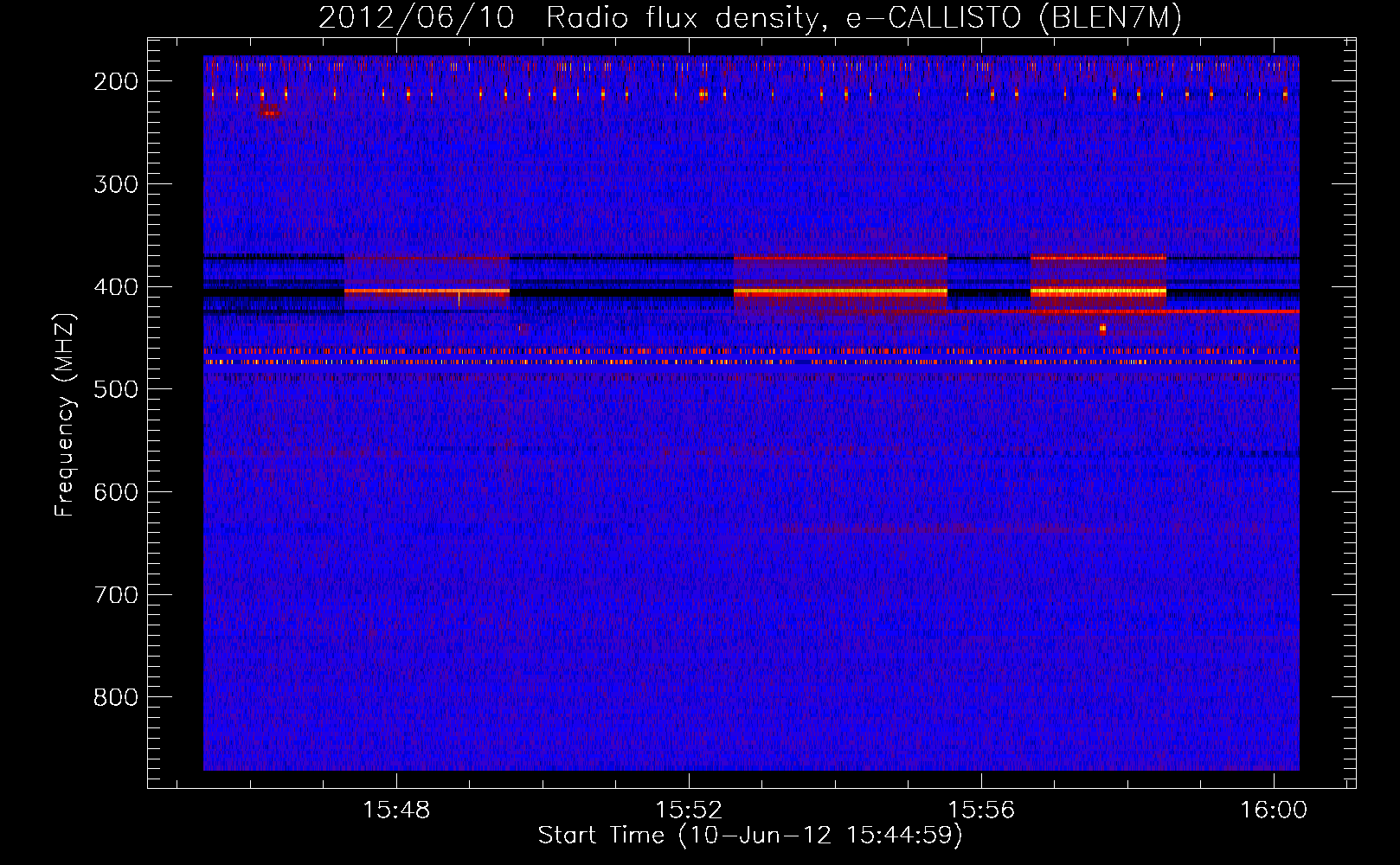Click the 'Frequency (MHZ)' axis label
1400x865 pixels.
(65, 414)
